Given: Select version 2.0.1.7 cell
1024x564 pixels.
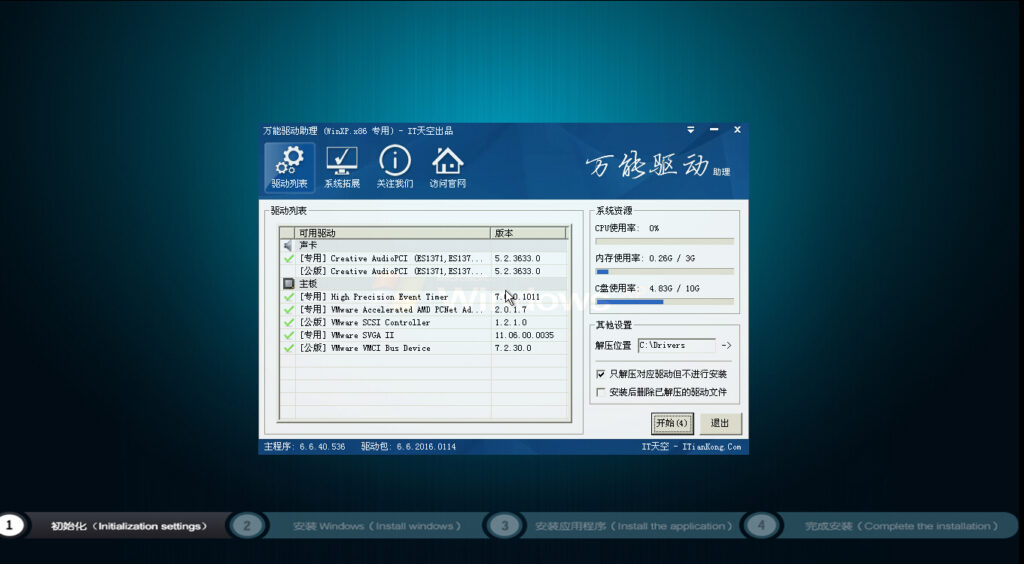Looking at the screenshot, I should click(x=511, y=309).
